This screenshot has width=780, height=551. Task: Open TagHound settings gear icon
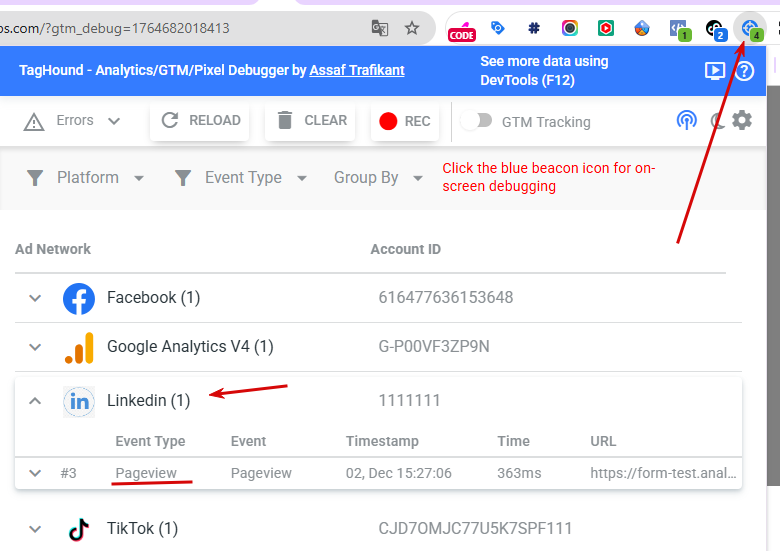pos(742,120)
